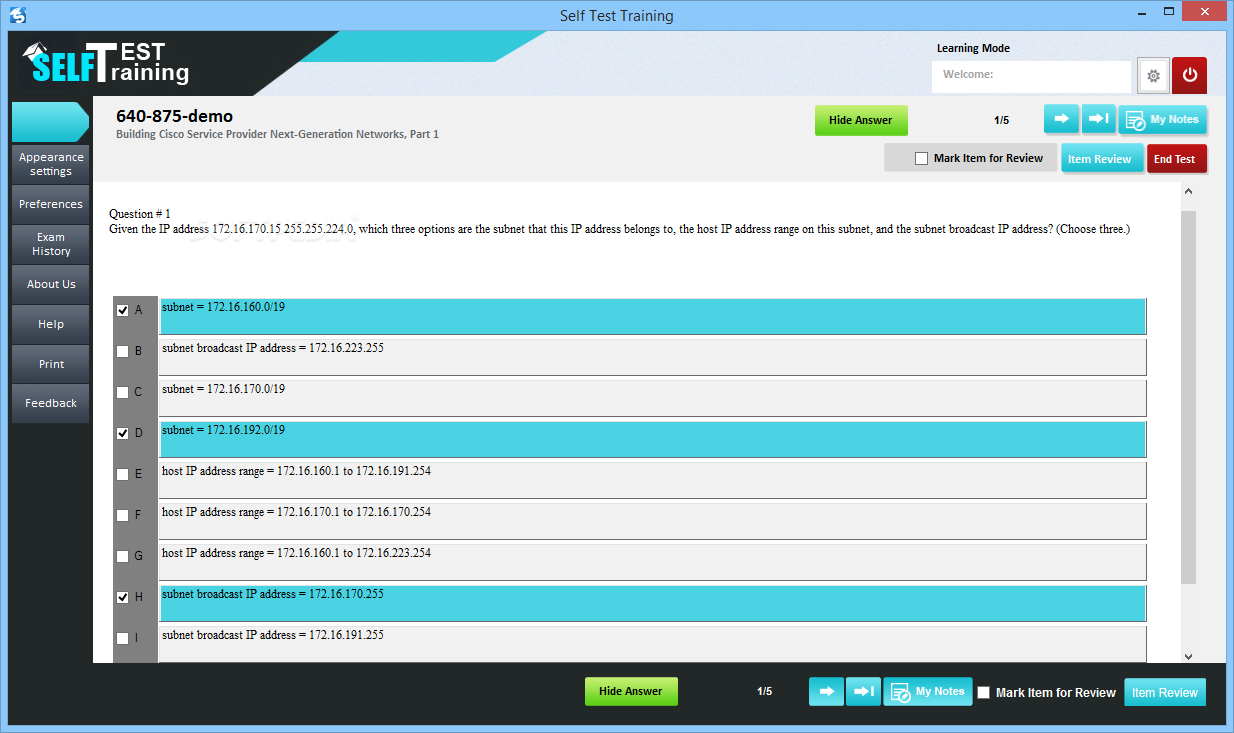Open My Notes in bottom toolbar
Screen dimensions: 1234x733
(927, 691)
